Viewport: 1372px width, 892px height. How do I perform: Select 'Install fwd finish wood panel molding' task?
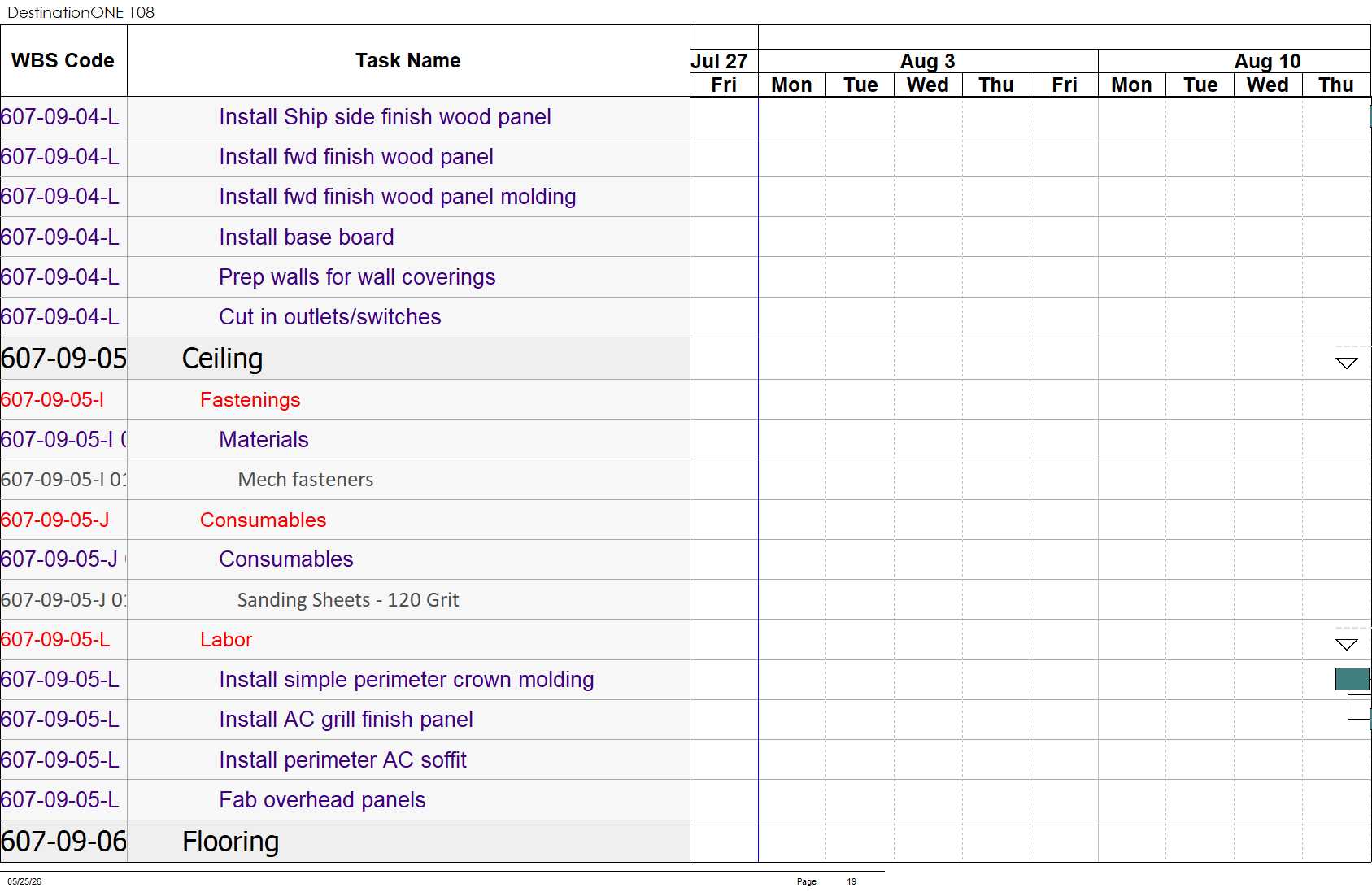pos(398,197)
